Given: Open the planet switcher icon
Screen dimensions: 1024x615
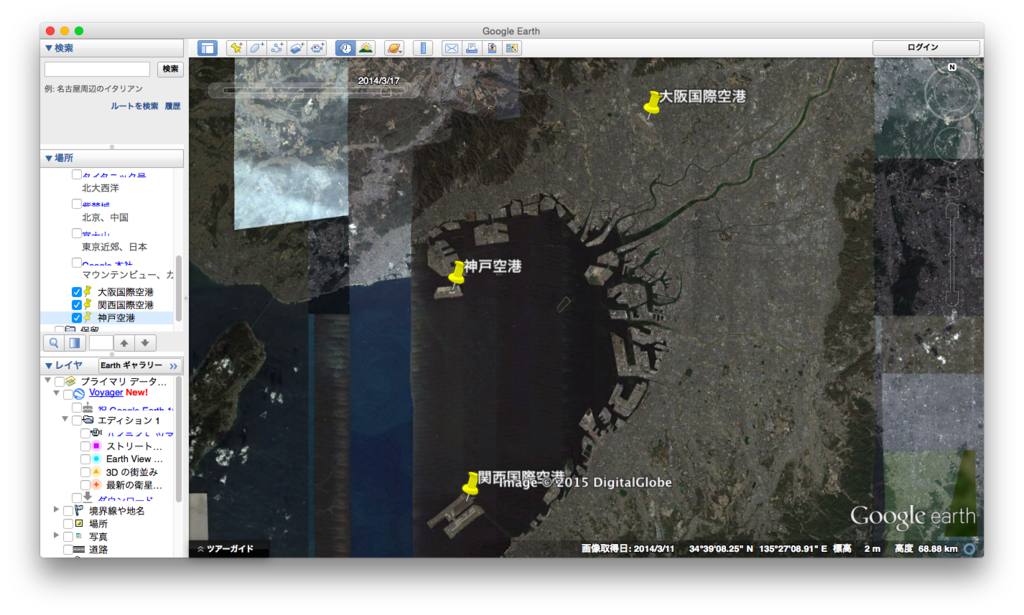Looking at the screenshot, I should [x=394, y=48].
